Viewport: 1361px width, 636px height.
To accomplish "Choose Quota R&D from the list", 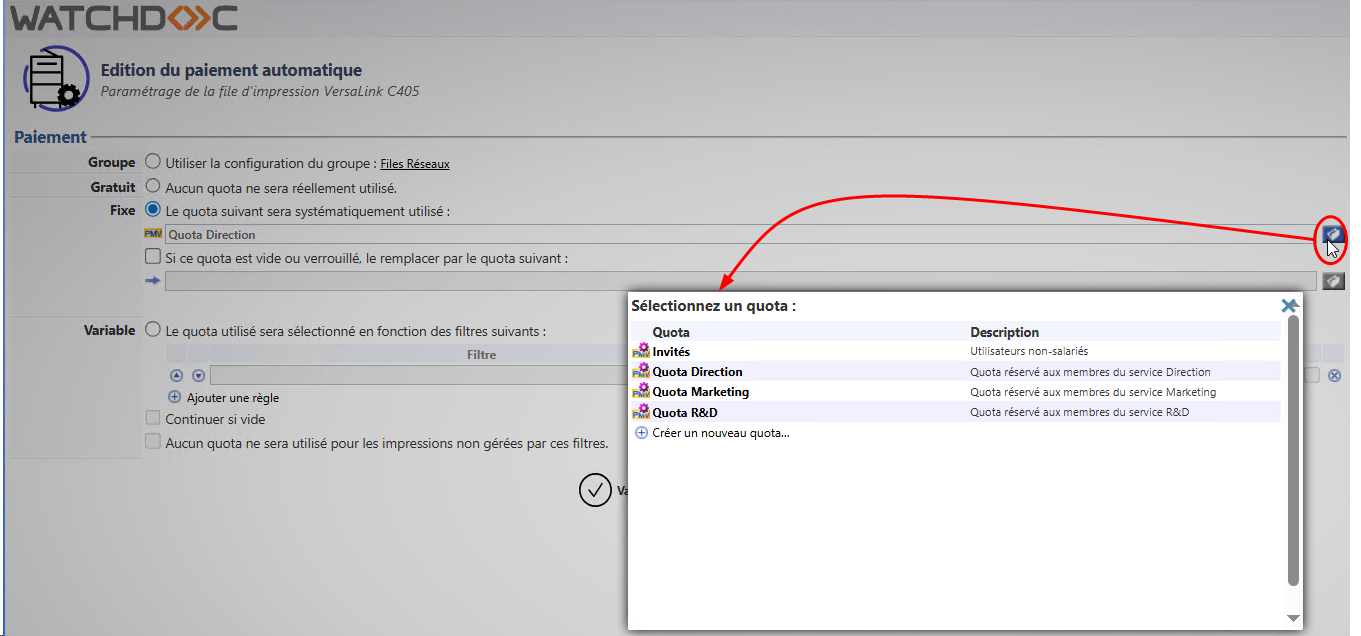I will pyautogui.click(x=684, y=412).
